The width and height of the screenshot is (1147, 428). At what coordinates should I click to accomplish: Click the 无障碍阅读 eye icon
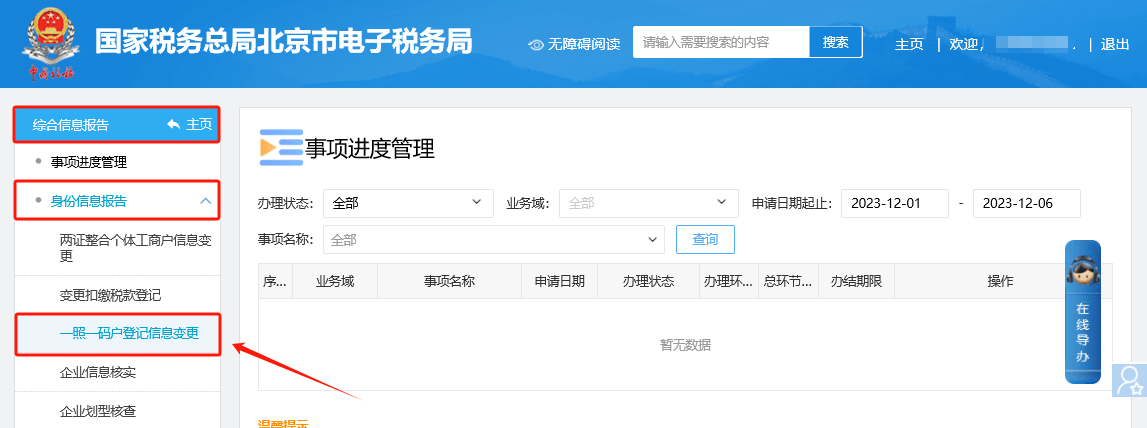536,44
